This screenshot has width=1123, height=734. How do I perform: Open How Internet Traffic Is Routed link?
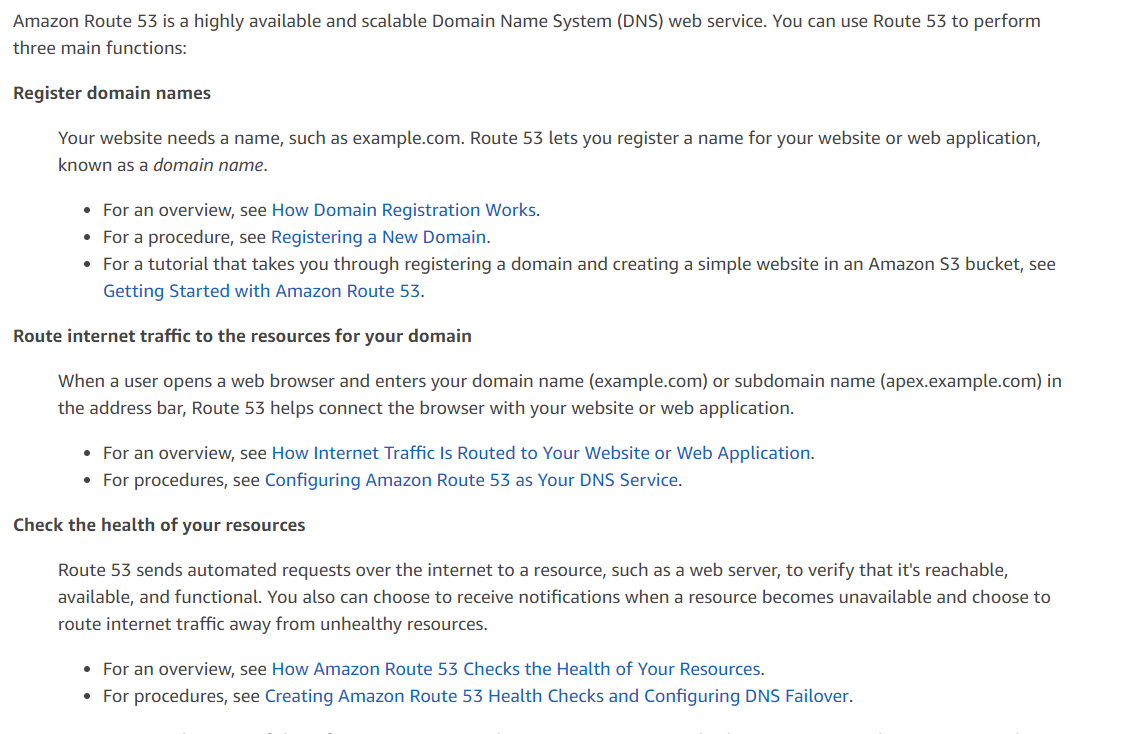coord(541,453)
